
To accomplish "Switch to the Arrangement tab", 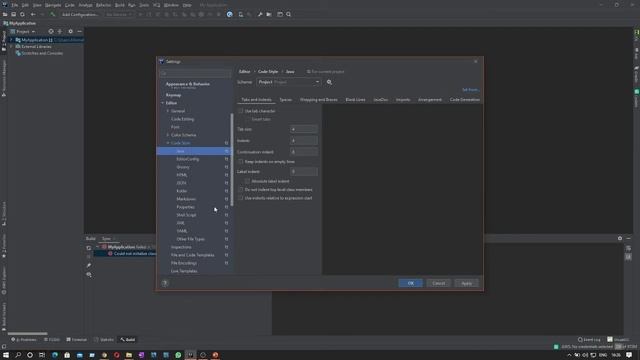I will coord(430,100).
